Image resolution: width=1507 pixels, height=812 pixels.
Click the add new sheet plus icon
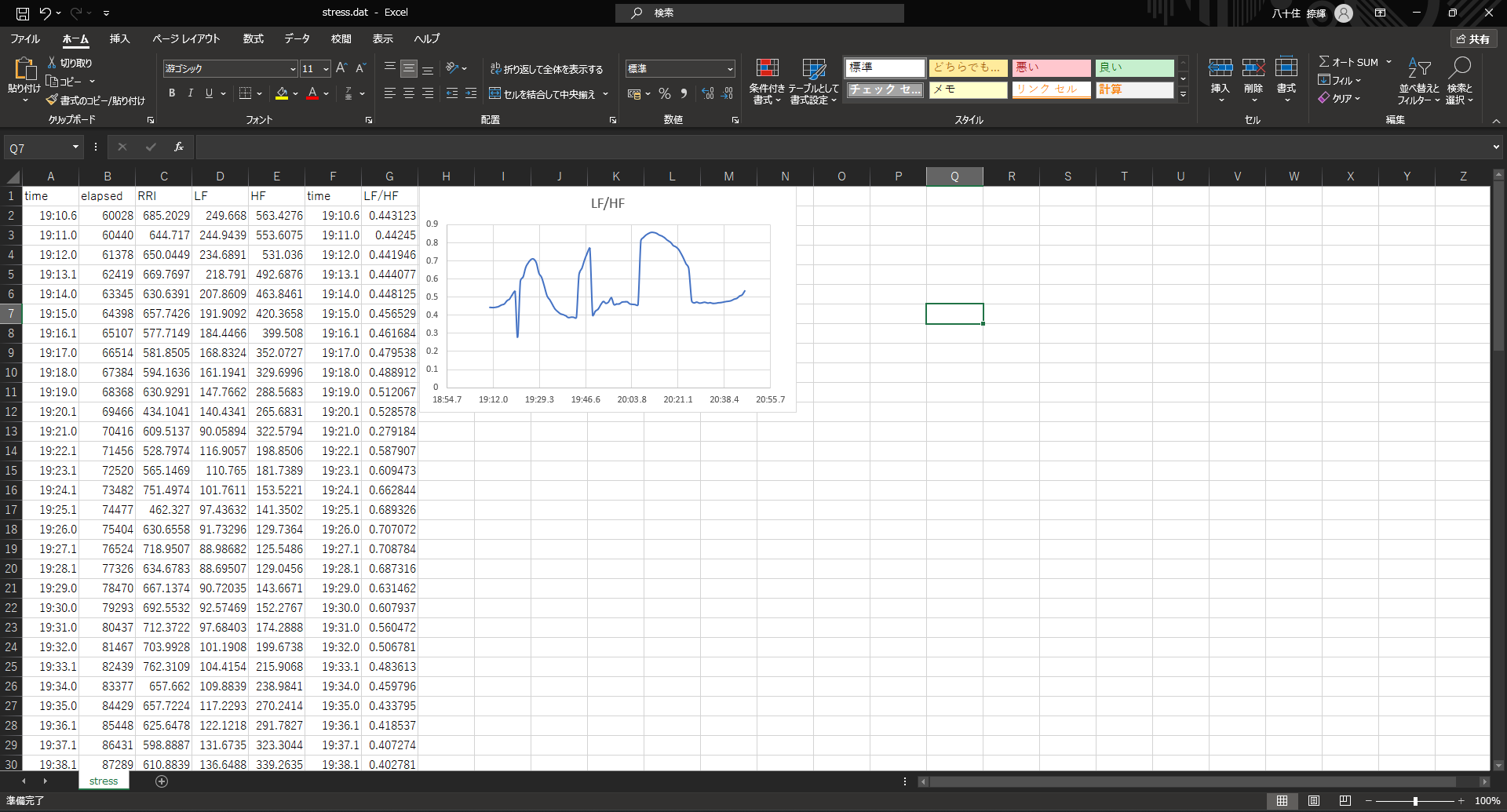(x=162, y=781)
